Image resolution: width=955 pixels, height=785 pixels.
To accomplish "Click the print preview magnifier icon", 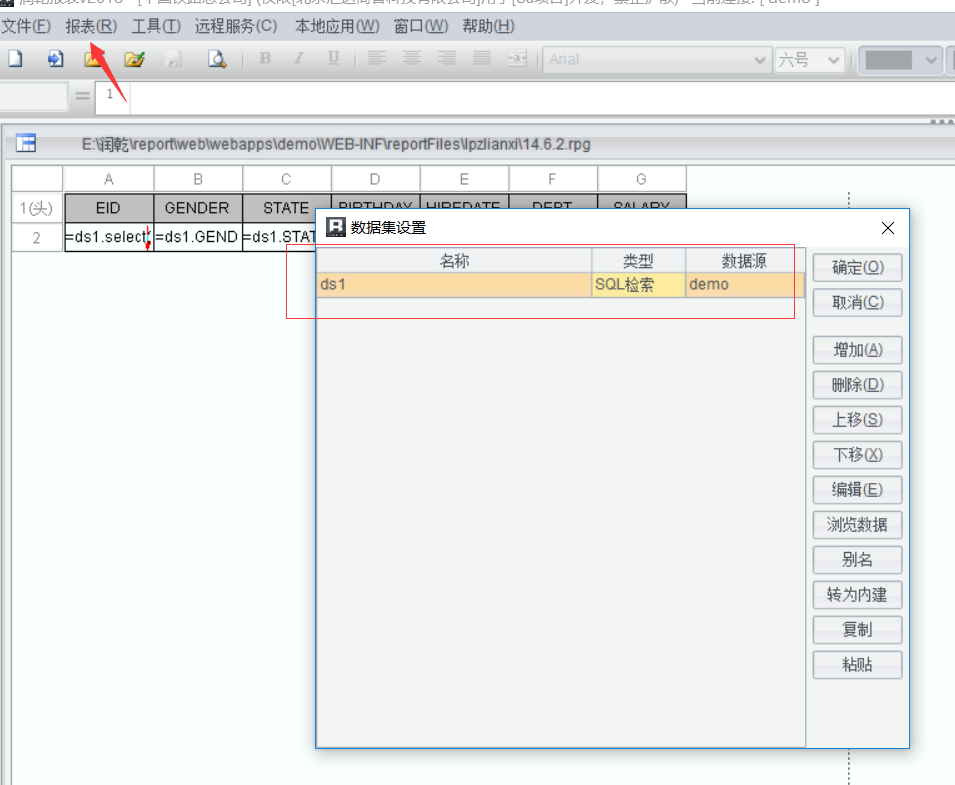I will 216,59.
